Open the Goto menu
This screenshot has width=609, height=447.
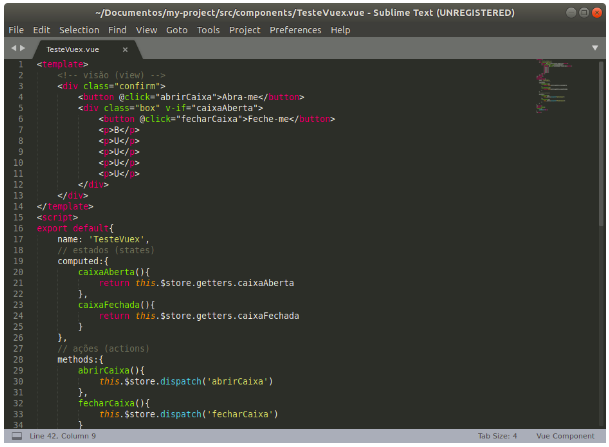[x=177, y=30]
